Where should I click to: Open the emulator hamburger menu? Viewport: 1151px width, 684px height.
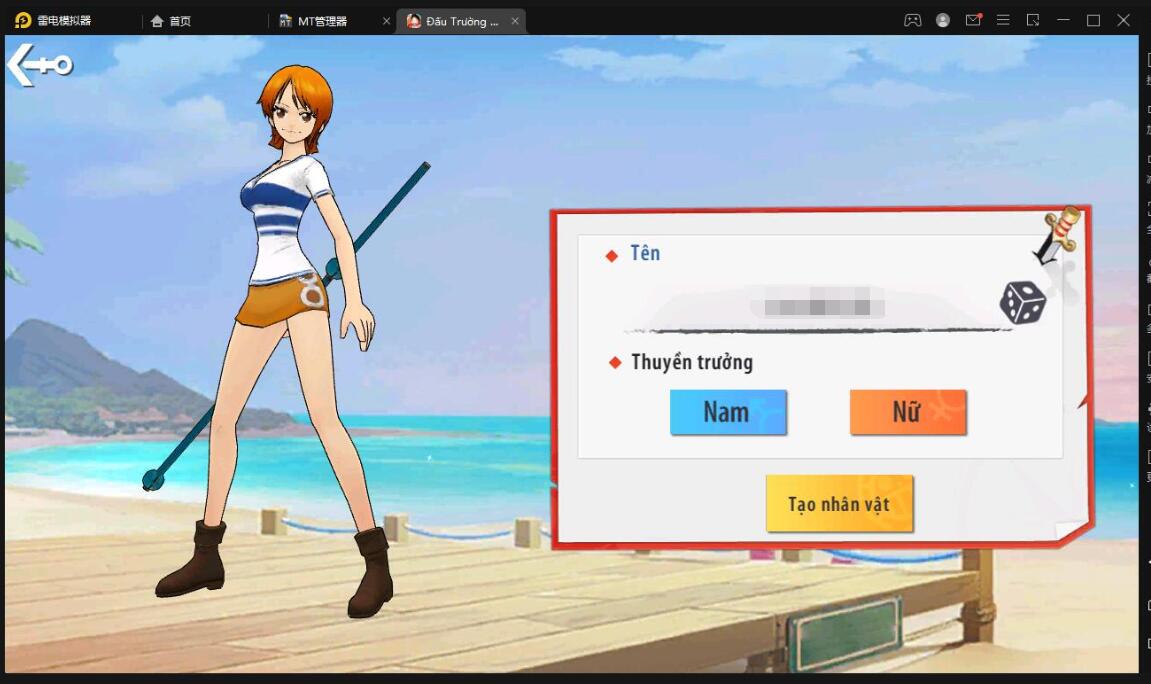point(1003,20)
